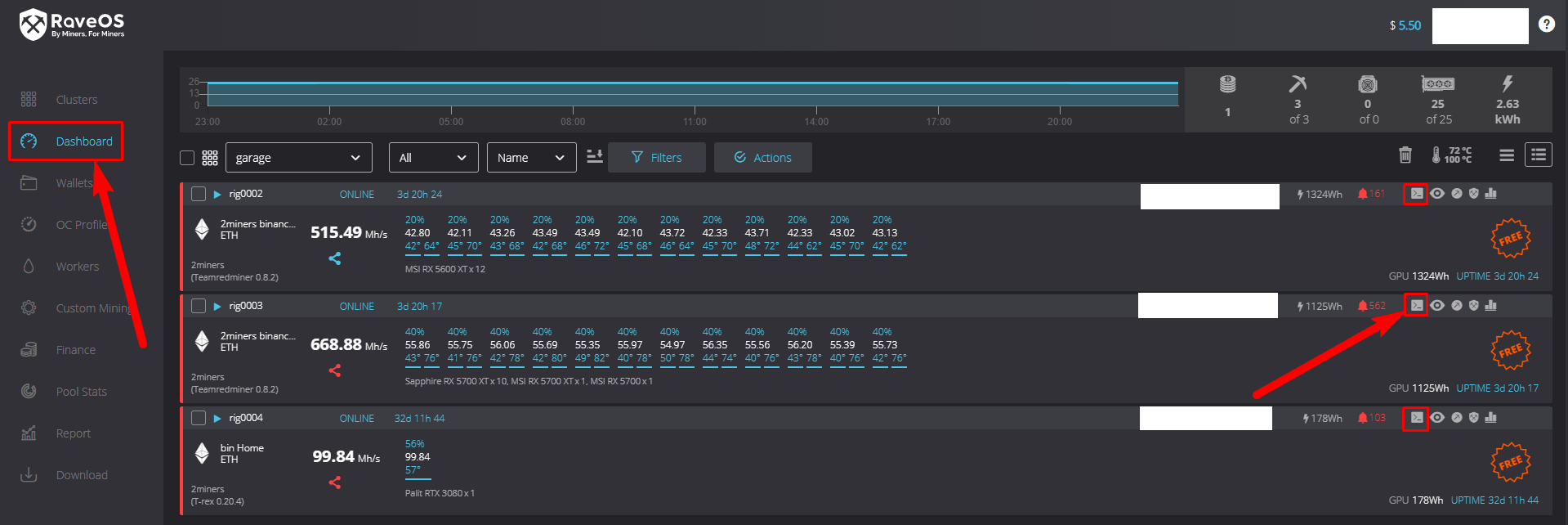The image size is (1568, 525).
Task: Toggle the select-all workers checkbox
Action: (x=187, y=158)
